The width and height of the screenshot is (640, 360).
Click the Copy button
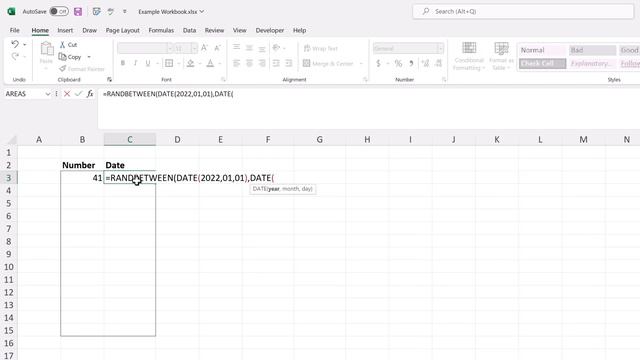pos(70,57)
